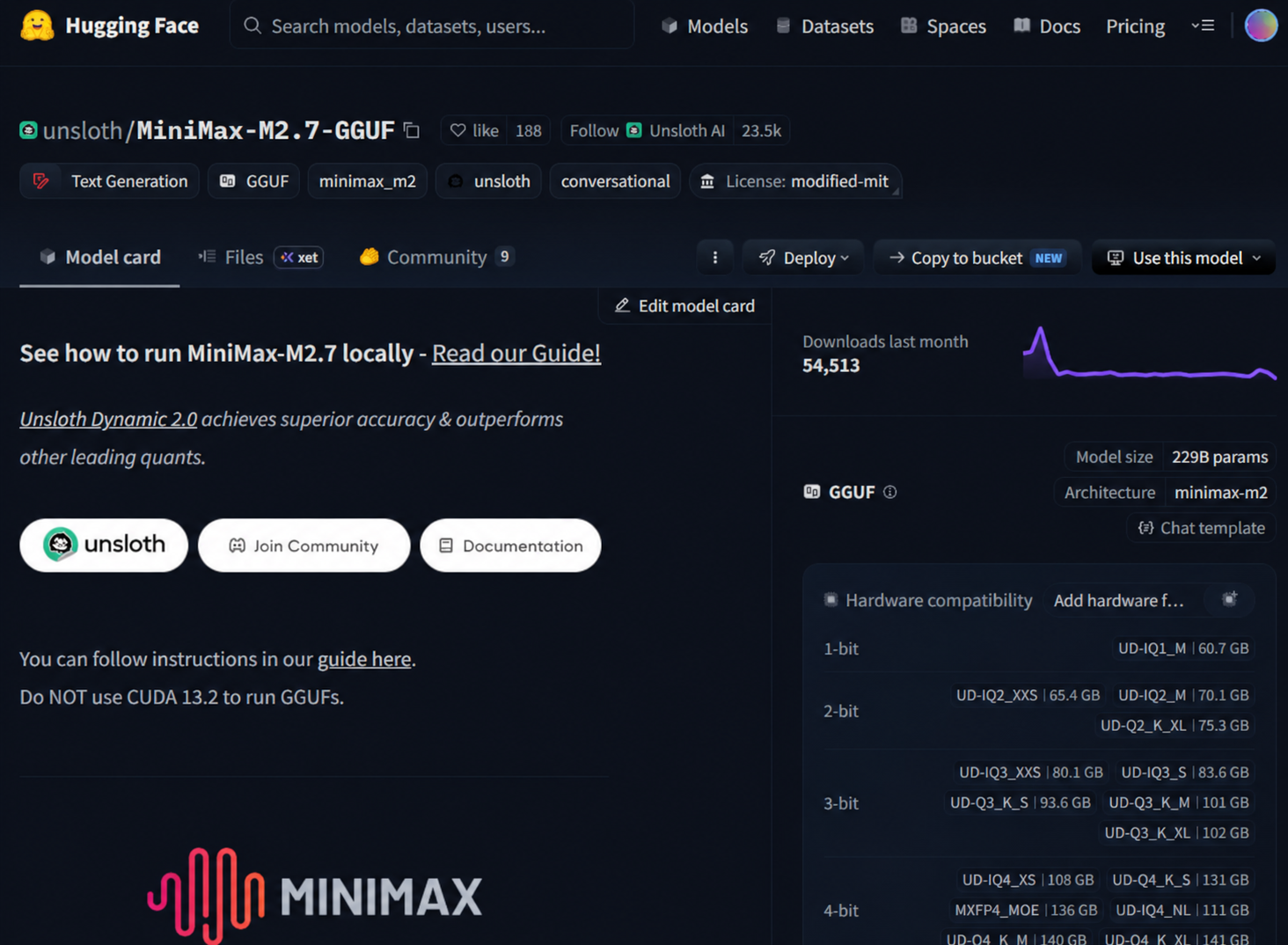
Task: Select the UD-IQ4_NL 111 GB quant
Action: [1182, 910]
